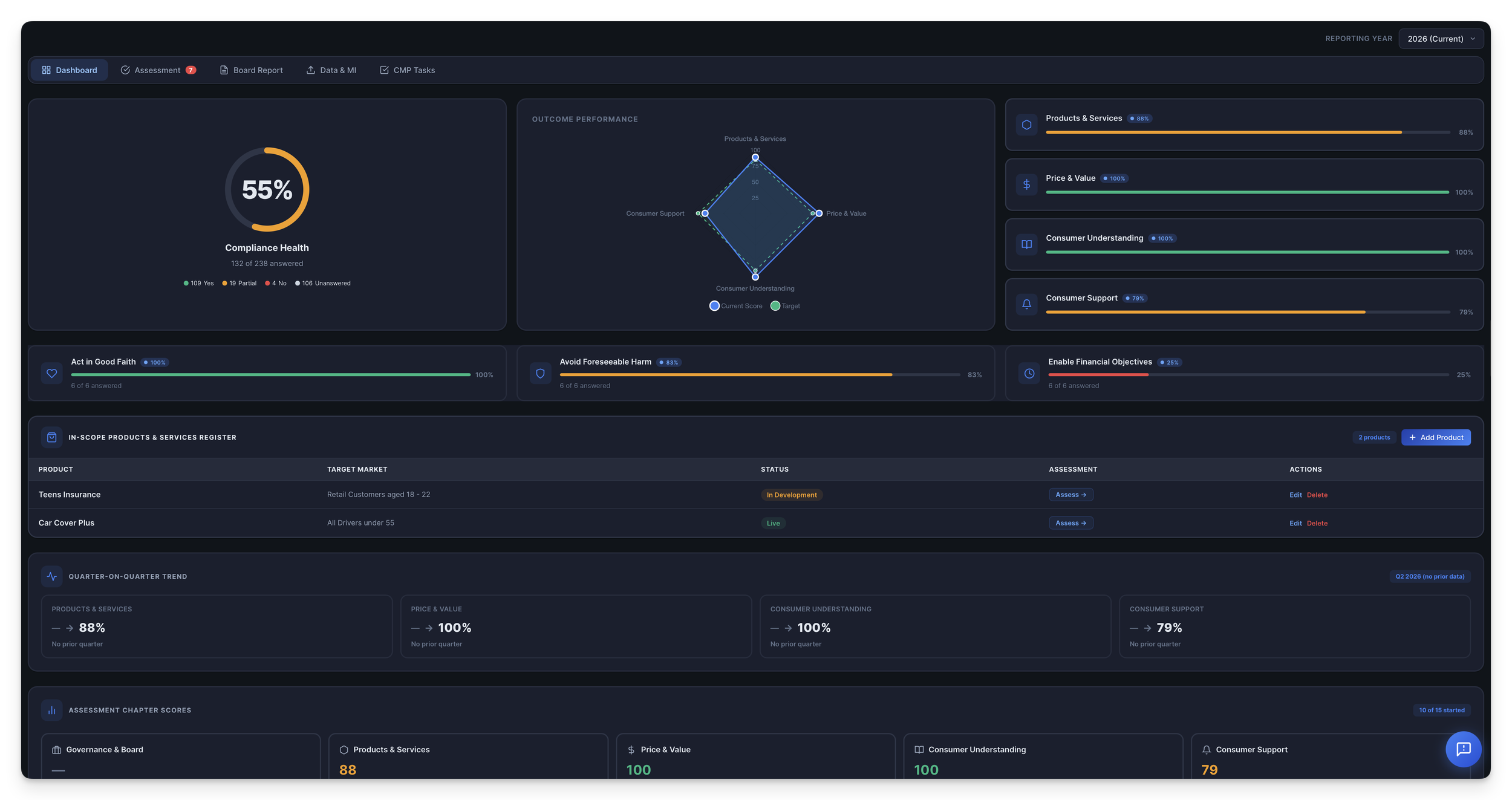Image resolution: width=1512 pixels, height=800 pixels.
Task: Click the quarter-on-quarter trend pulse icon
Action: (52, 576)
